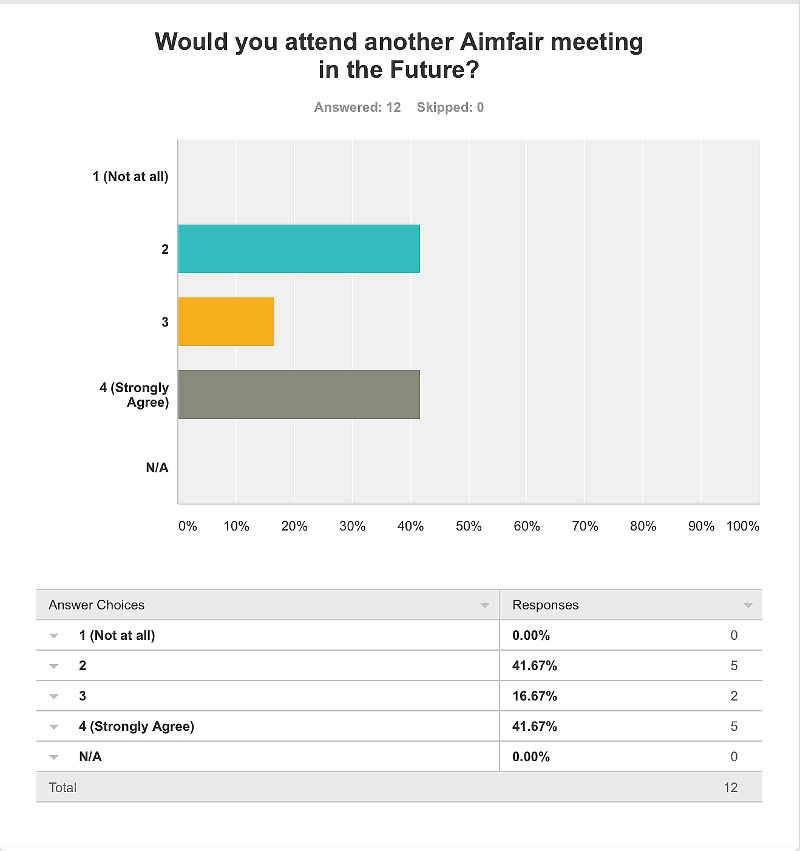The height and width of the screenshot is (851, 800).
Task: Click the orange bar for answer 3
Action: pos(226,321)
